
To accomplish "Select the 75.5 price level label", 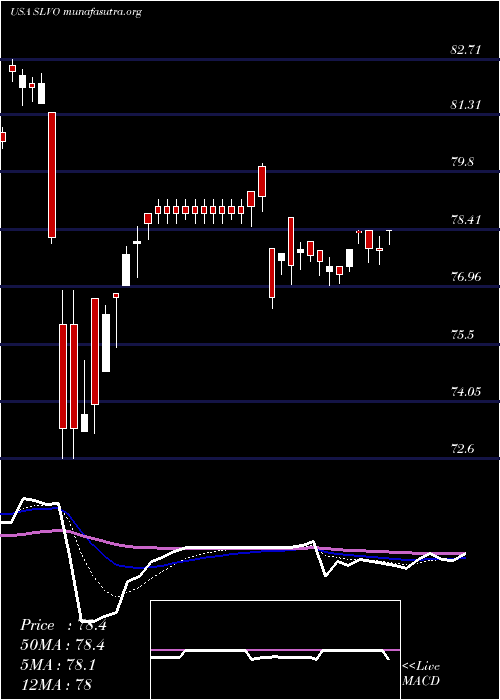I will pos(462,334).
